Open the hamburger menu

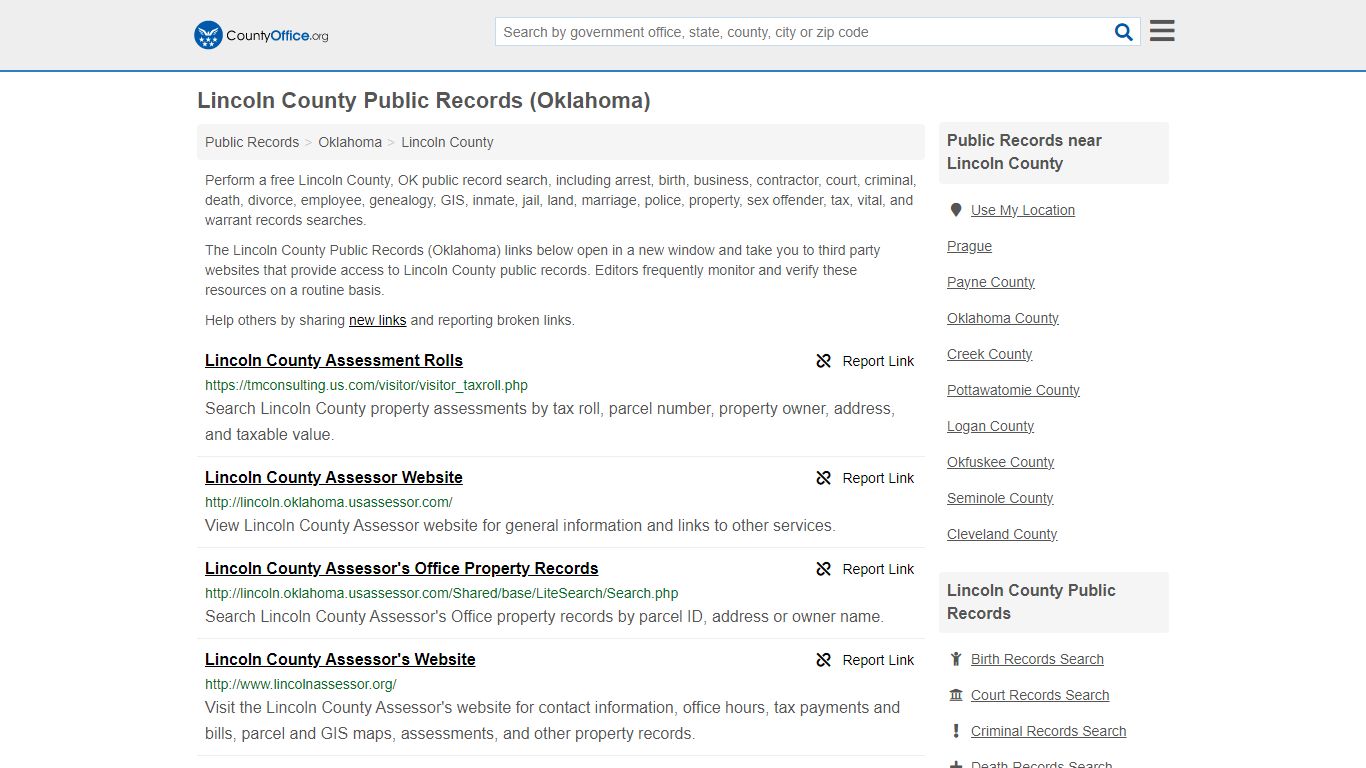(1162, 31)
